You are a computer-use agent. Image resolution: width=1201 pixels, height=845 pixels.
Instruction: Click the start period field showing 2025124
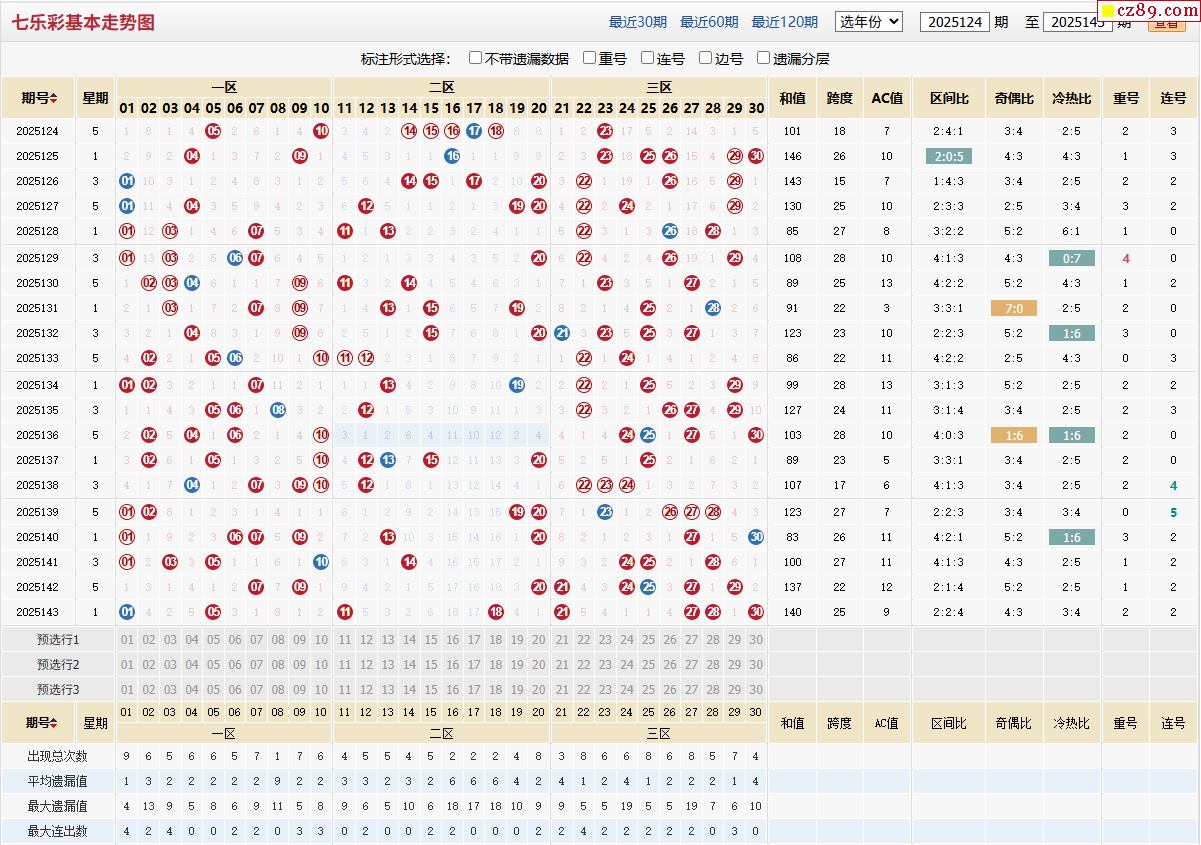[x=954, y=22]
